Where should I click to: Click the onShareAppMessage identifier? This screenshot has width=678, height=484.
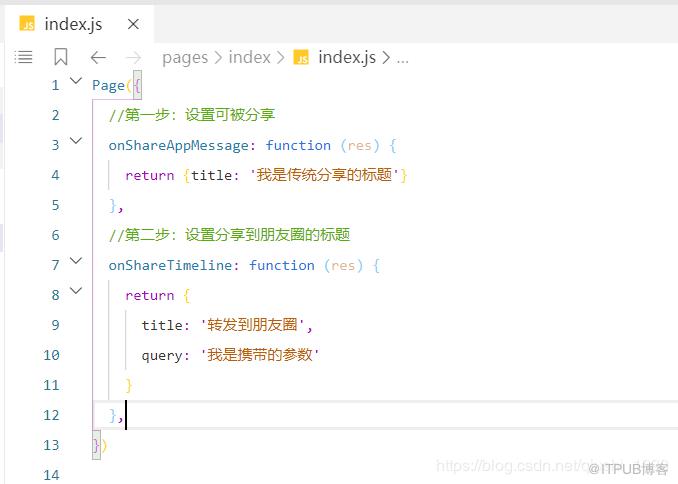click(x=179, y=146)
